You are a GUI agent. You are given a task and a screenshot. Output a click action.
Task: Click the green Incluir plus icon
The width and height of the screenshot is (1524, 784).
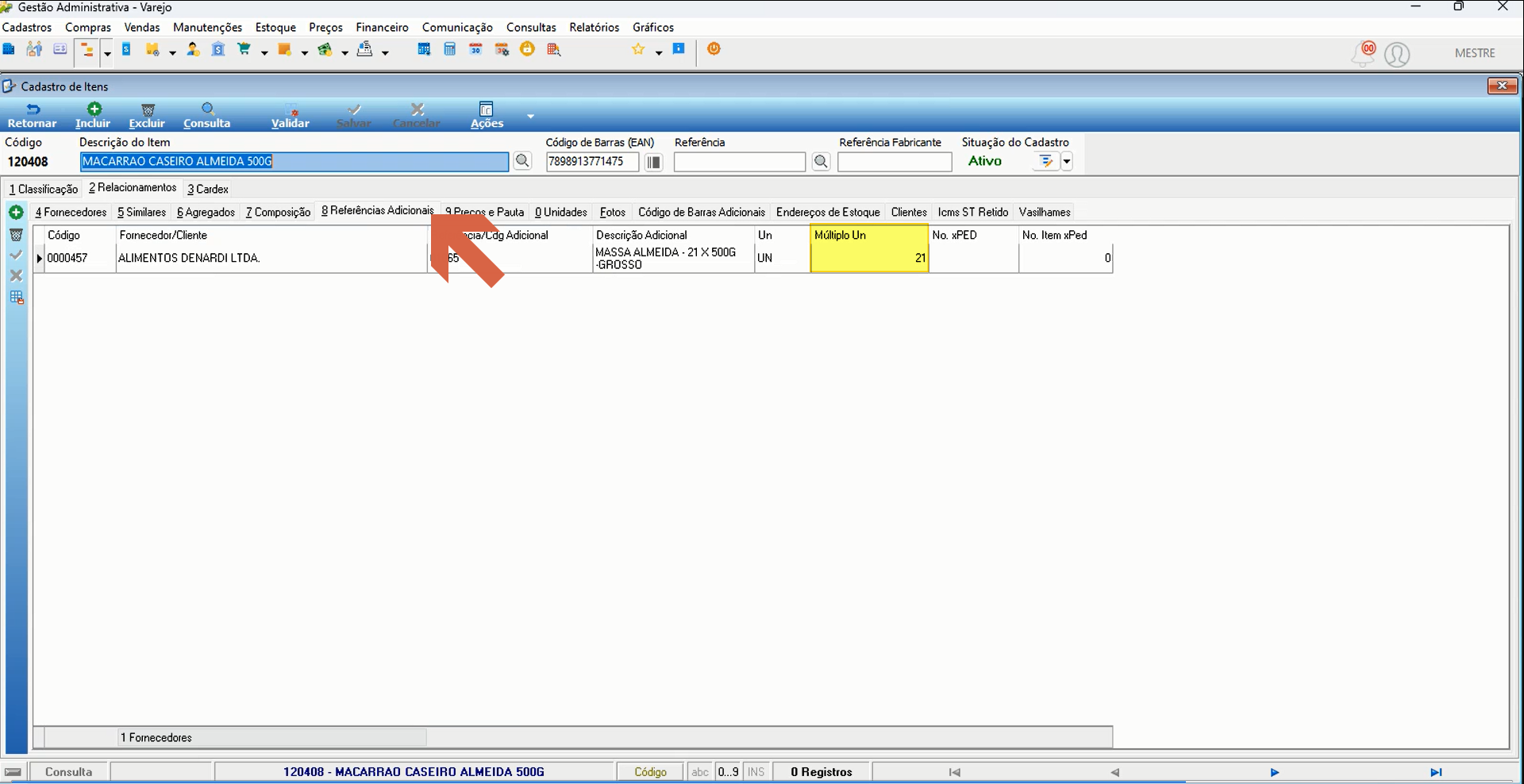click(94, 110)
